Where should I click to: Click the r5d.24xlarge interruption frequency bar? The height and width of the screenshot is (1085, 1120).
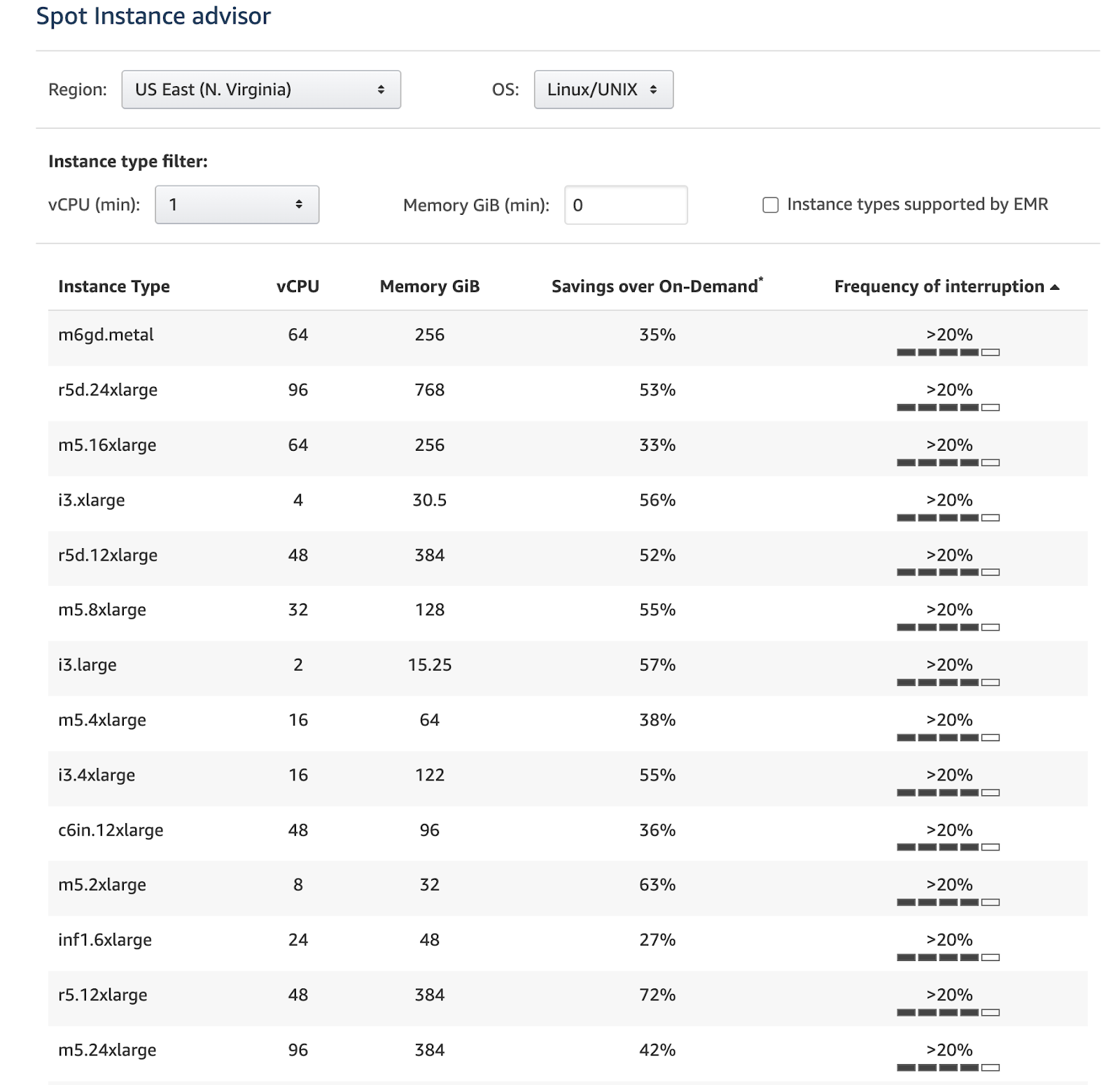click(948, 407)
